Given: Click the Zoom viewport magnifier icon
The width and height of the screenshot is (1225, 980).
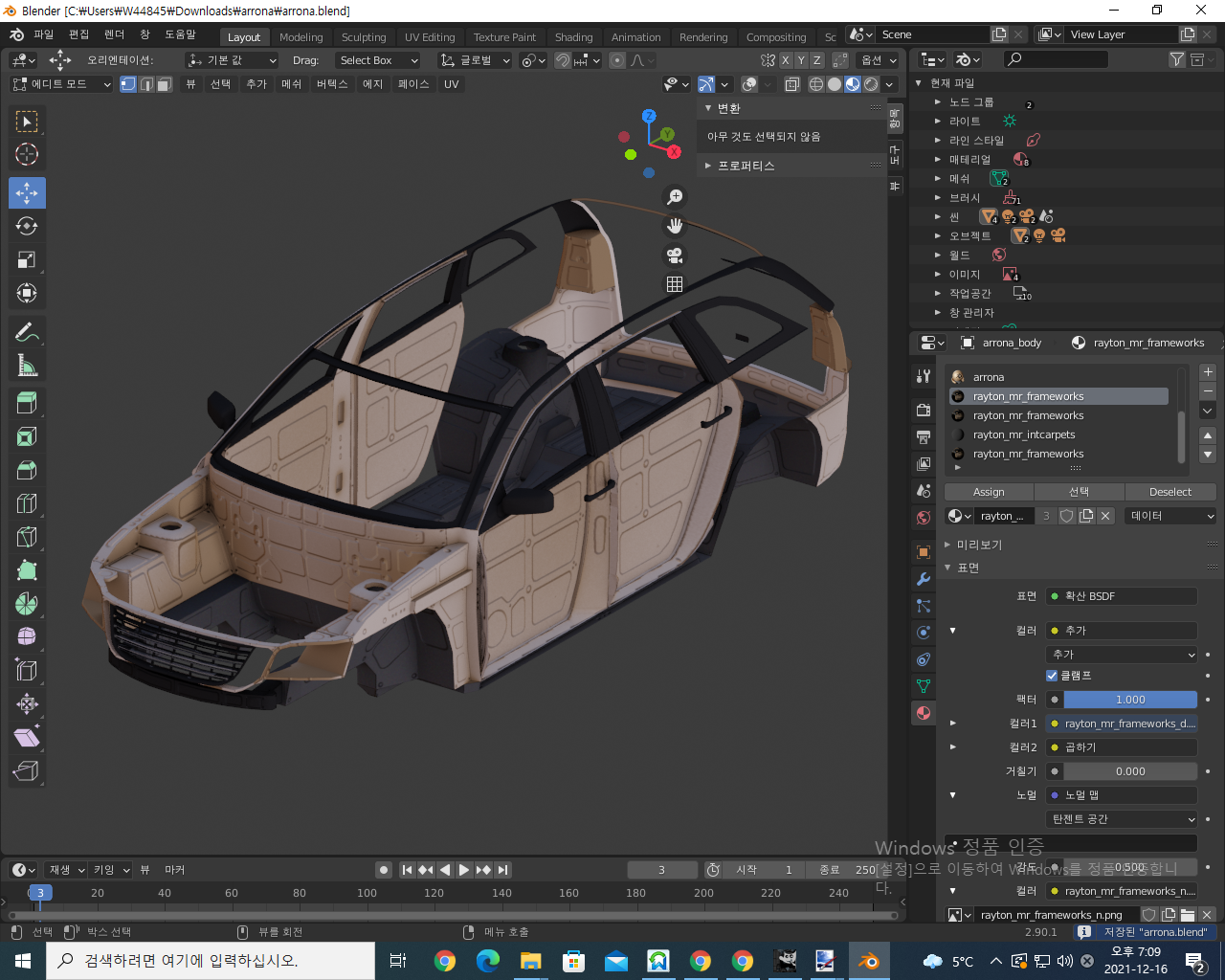Looking at the screenshot, I should 675,197.
